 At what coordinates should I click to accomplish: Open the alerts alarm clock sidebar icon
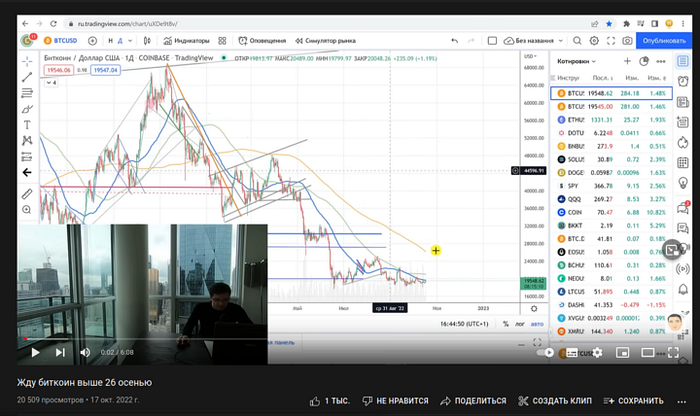click(x=683, y=81)
